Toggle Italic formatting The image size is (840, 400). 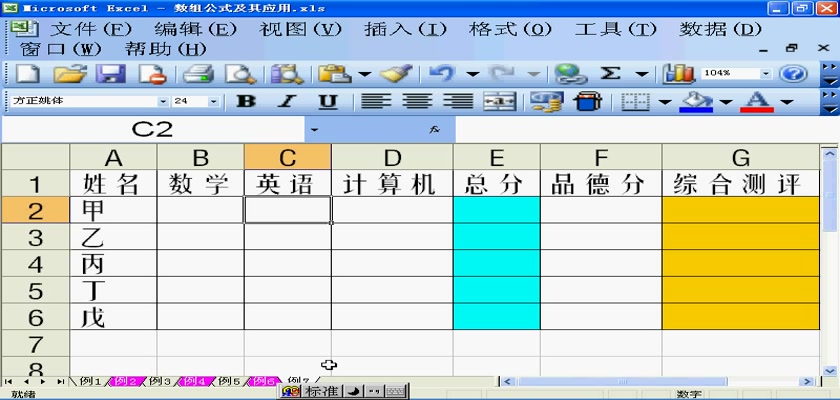(x=287, y=102)
